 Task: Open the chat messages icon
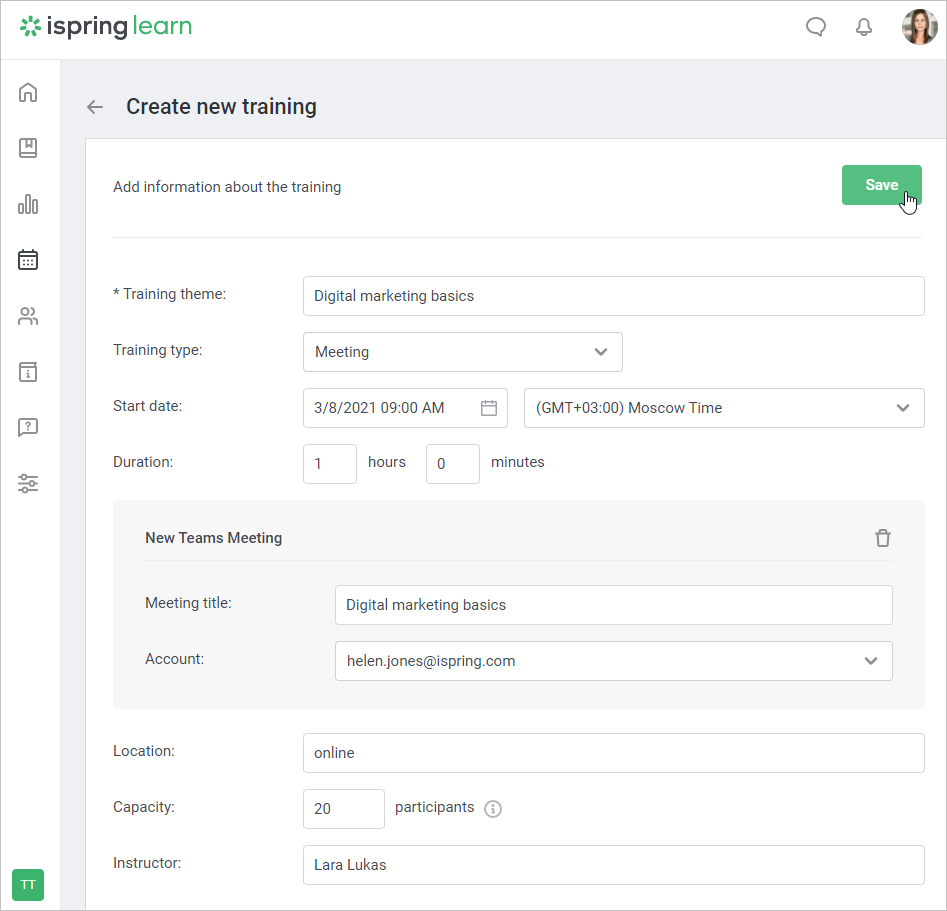(816, 27)
